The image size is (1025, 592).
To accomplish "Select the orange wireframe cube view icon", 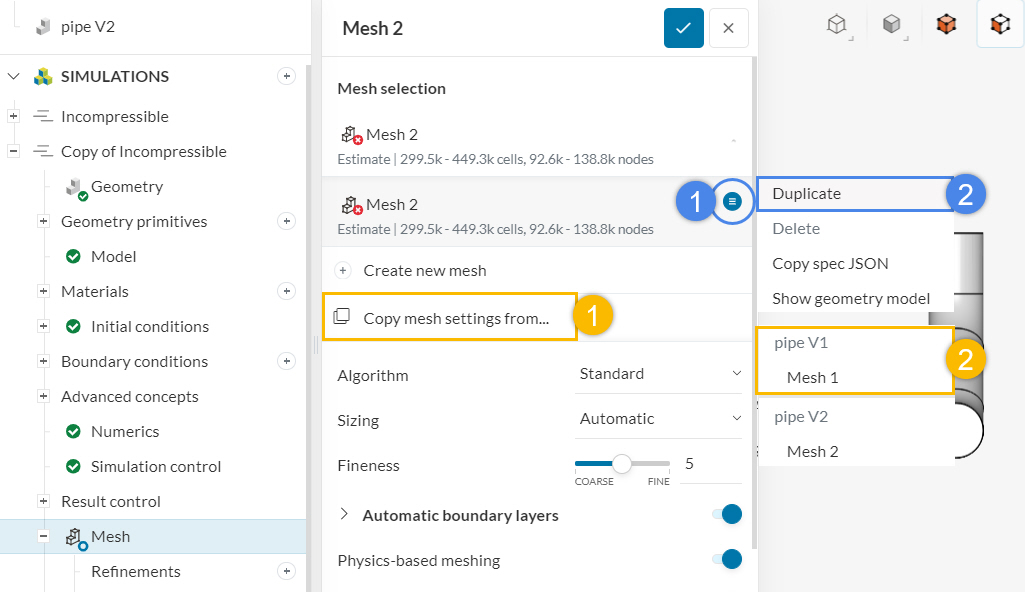I will [999, 25].
